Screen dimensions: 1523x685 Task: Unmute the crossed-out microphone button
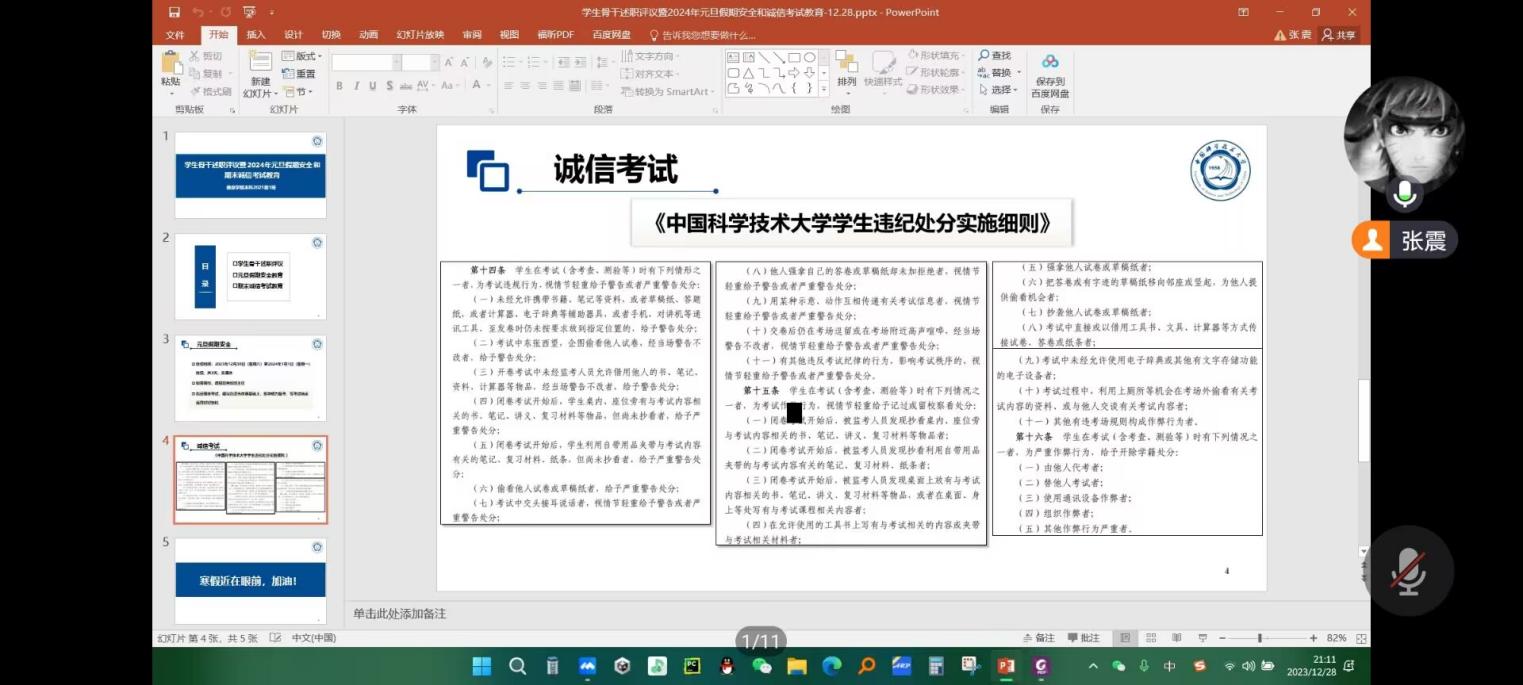(1408, 572)
